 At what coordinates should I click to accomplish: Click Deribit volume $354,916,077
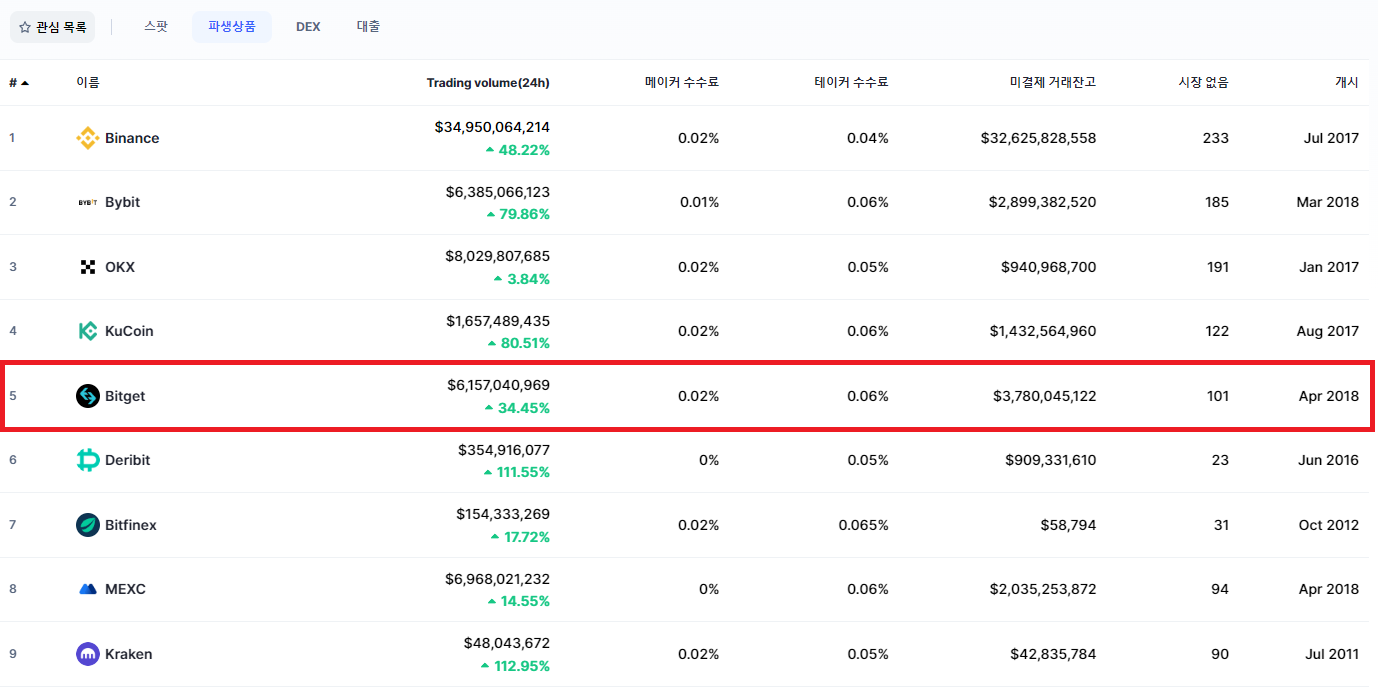coord(504,450)
